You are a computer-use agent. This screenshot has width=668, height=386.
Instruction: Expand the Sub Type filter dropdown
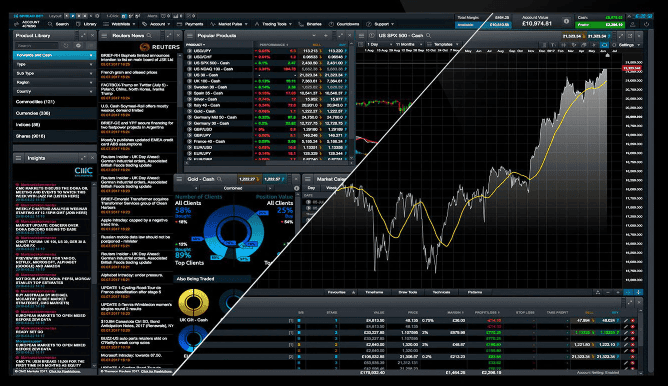(54, 73)
